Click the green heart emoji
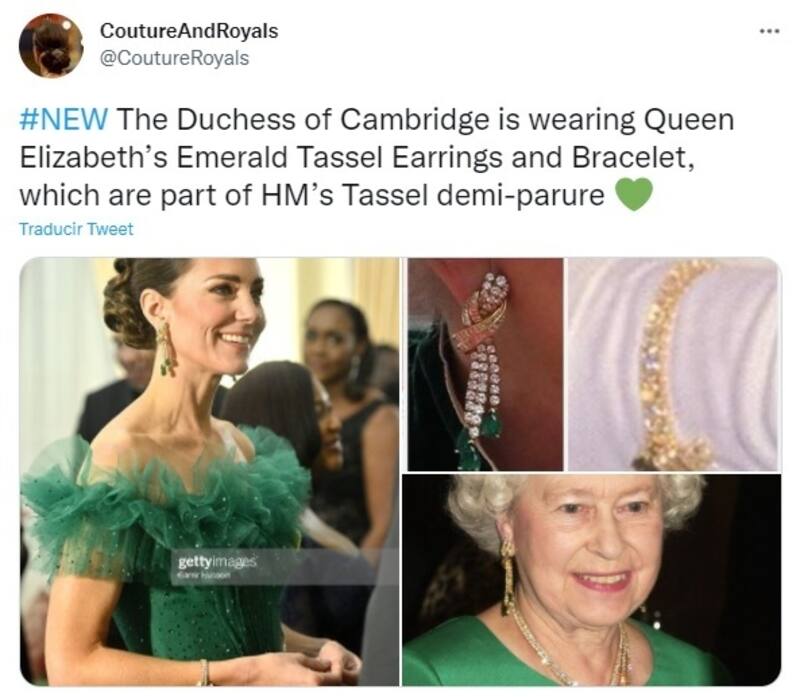The image size is (800, 697). 634,194
